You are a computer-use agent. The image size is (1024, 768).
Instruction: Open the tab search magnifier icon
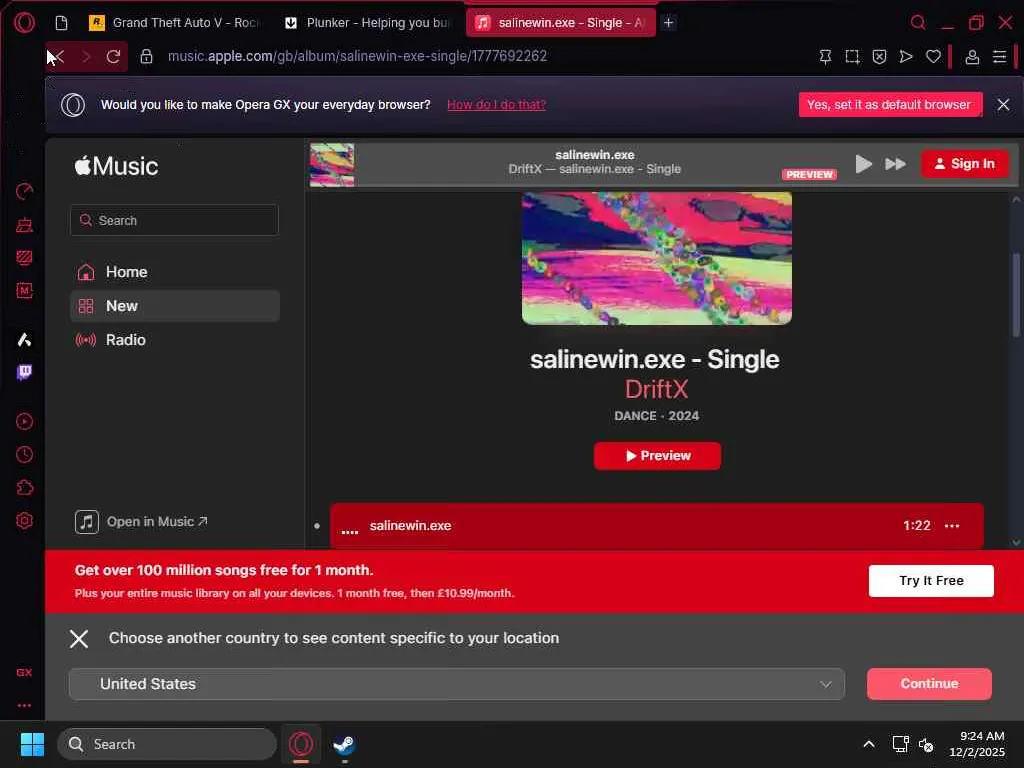click(918, 23)
